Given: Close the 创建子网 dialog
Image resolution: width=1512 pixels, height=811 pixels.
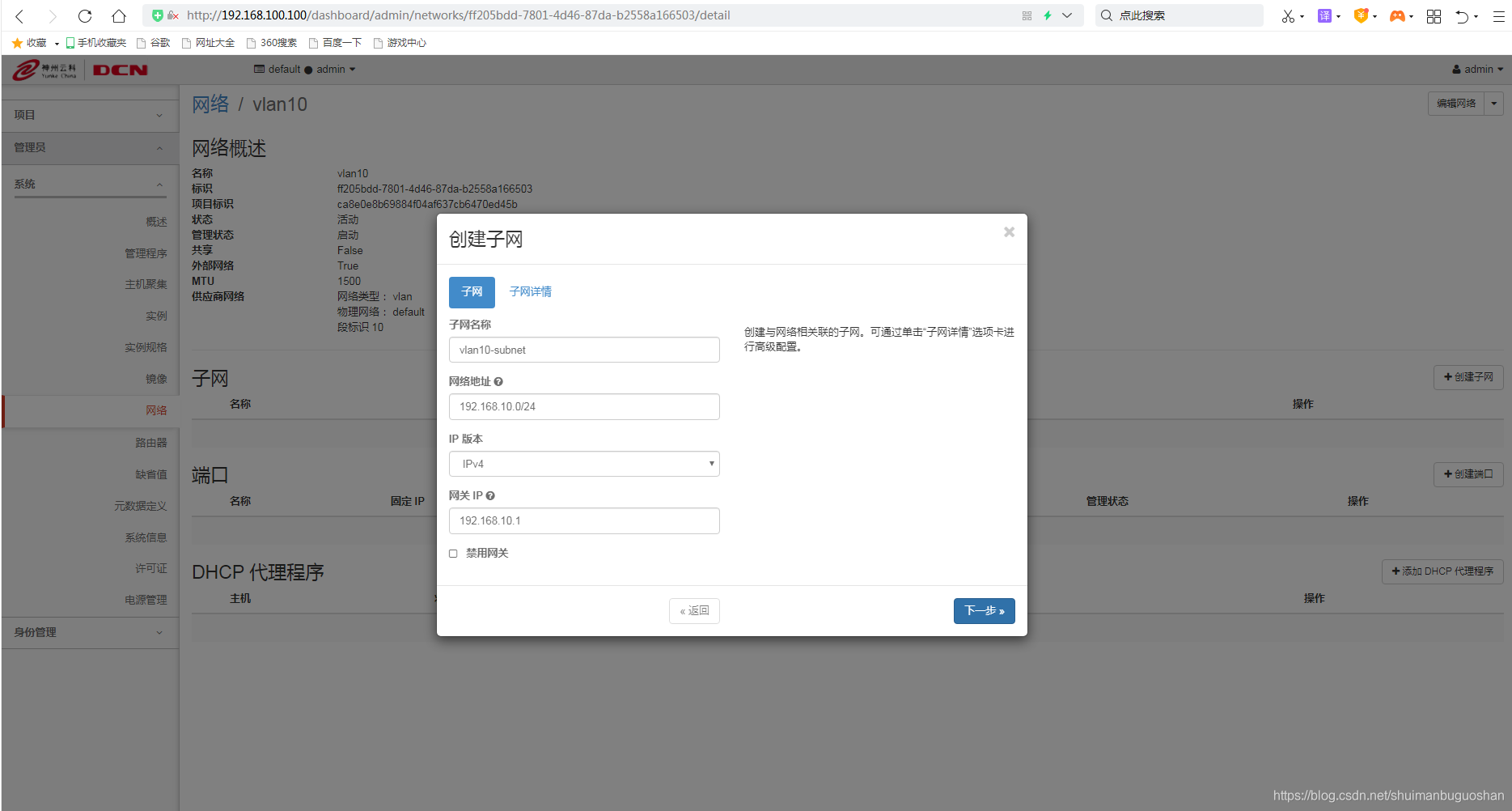Looking at the screenshot, I should [x=1009, y=232].
